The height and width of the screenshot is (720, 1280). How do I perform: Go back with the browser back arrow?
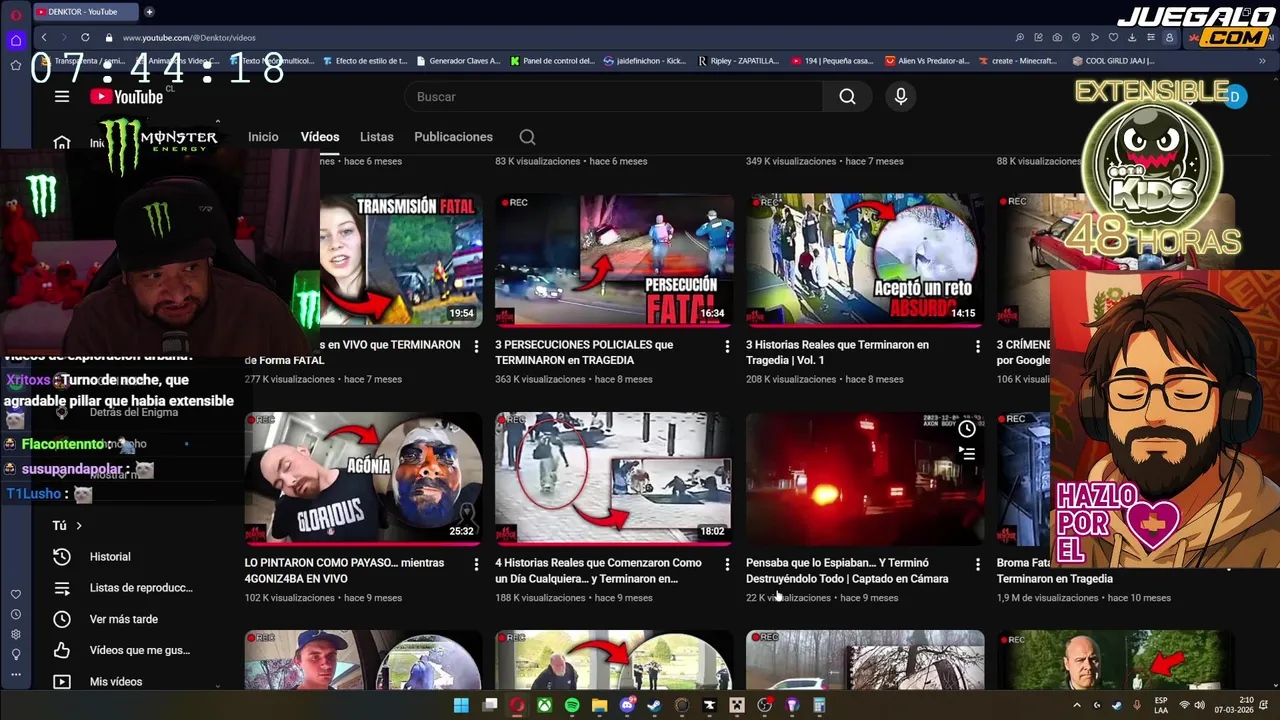click(x=43, y=37)
